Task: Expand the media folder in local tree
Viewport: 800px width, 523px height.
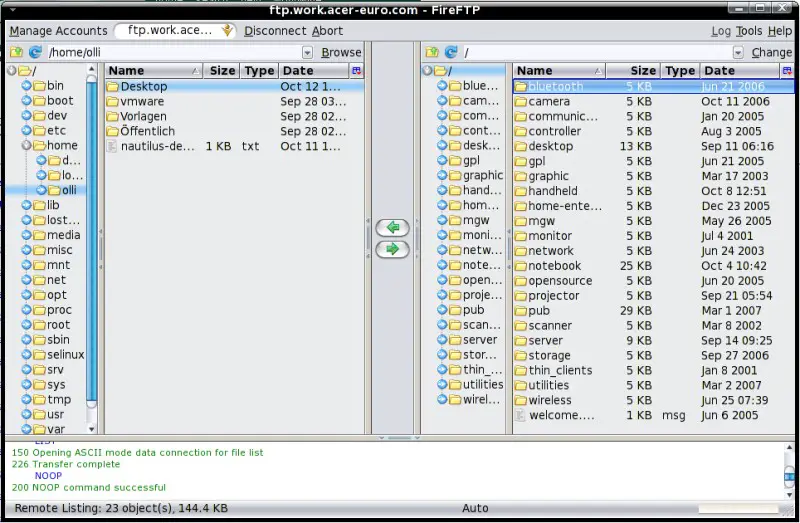Action: click(27, 235)
